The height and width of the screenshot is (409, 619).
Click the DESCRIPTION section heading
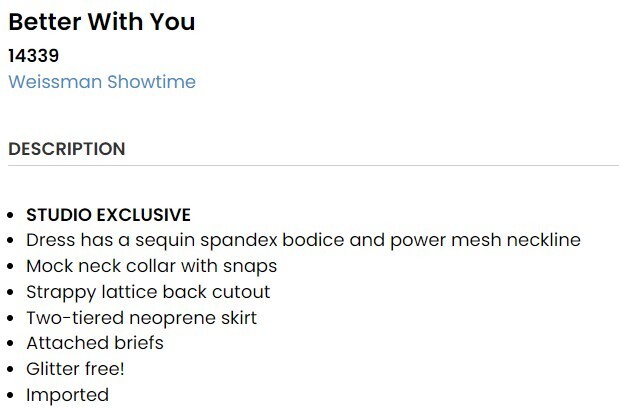click(67, 149)
